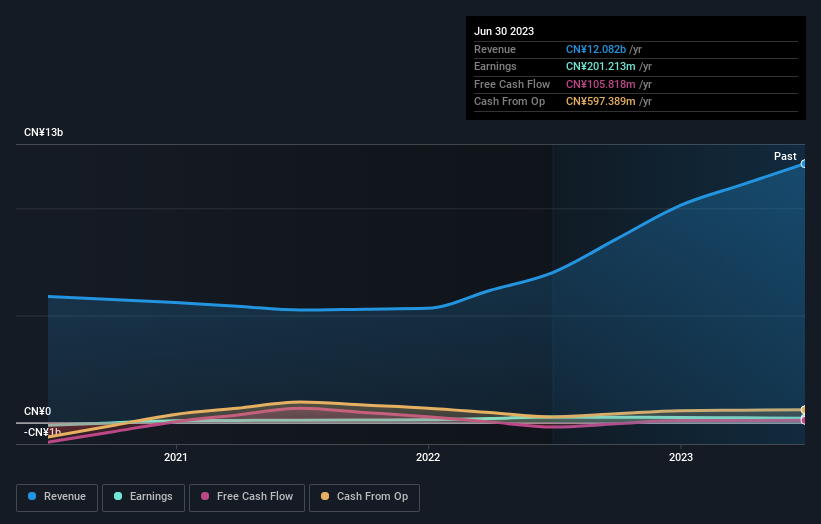Viewport: 821px width, 524px height.
Task: Click the 2023 x-axis label
Action: pos(681,457)
